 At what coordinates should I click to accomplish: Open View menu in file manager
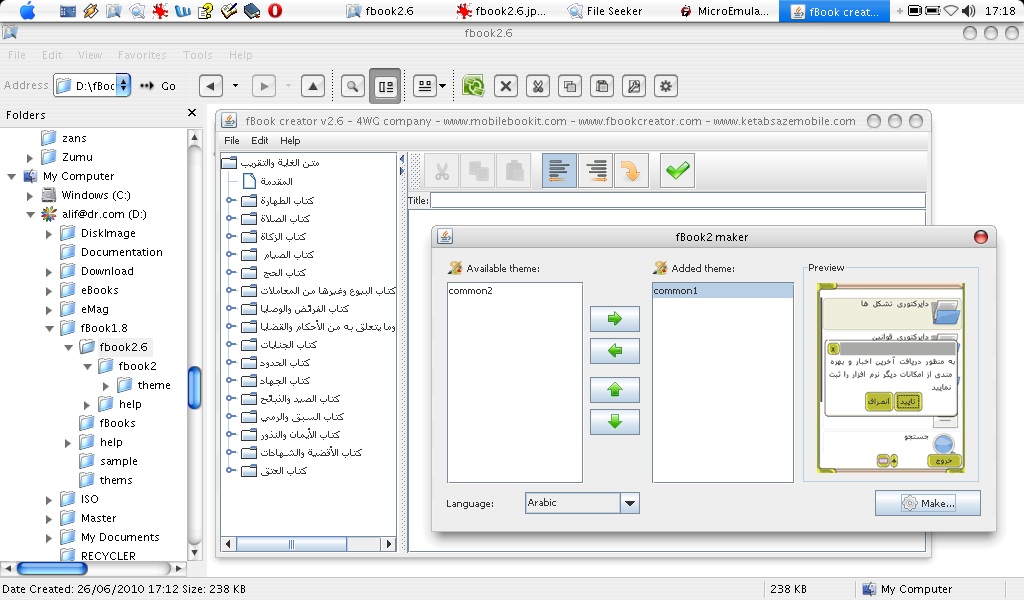click(x=90, y=55)
